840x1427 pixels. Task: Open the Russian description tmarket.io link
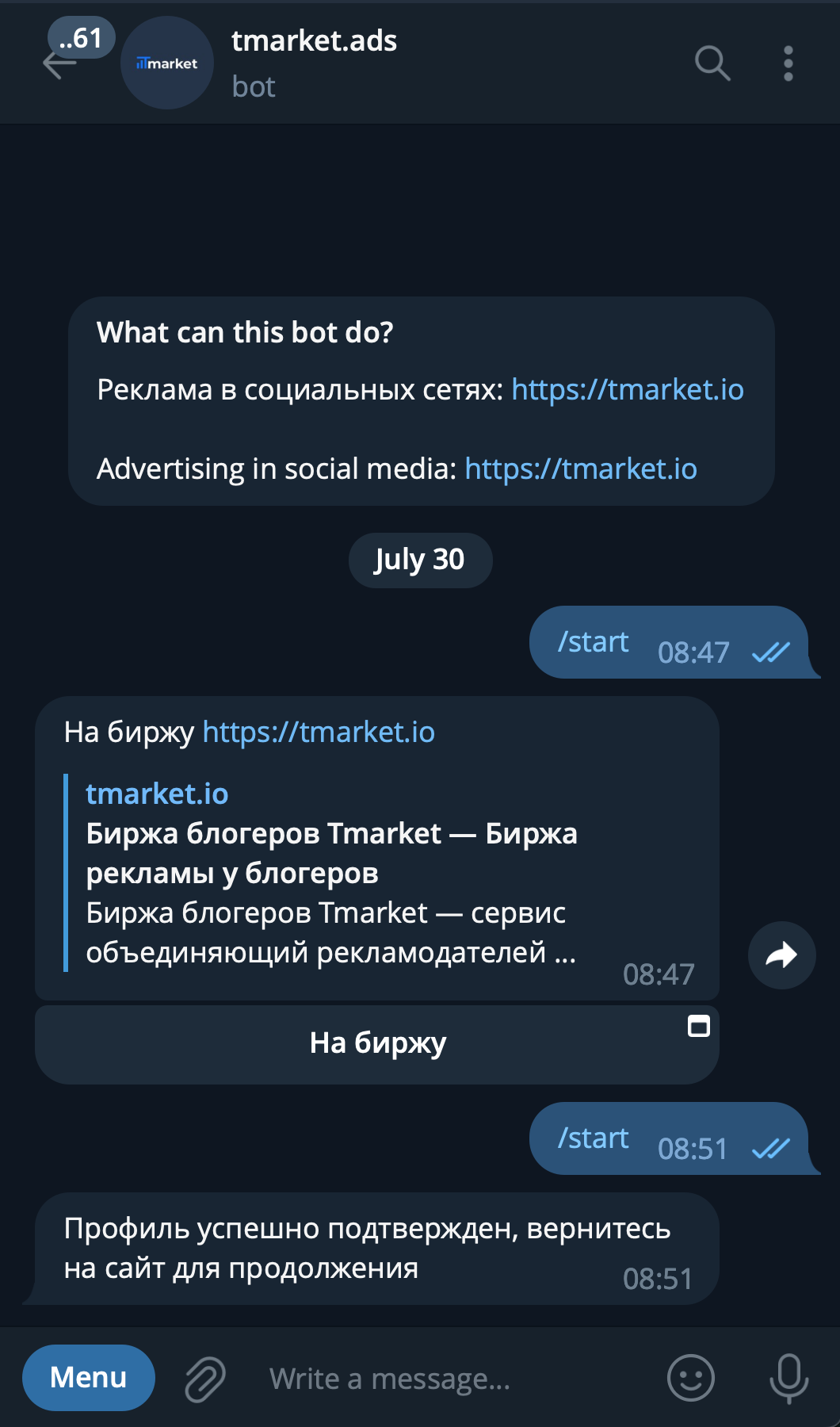627,390
